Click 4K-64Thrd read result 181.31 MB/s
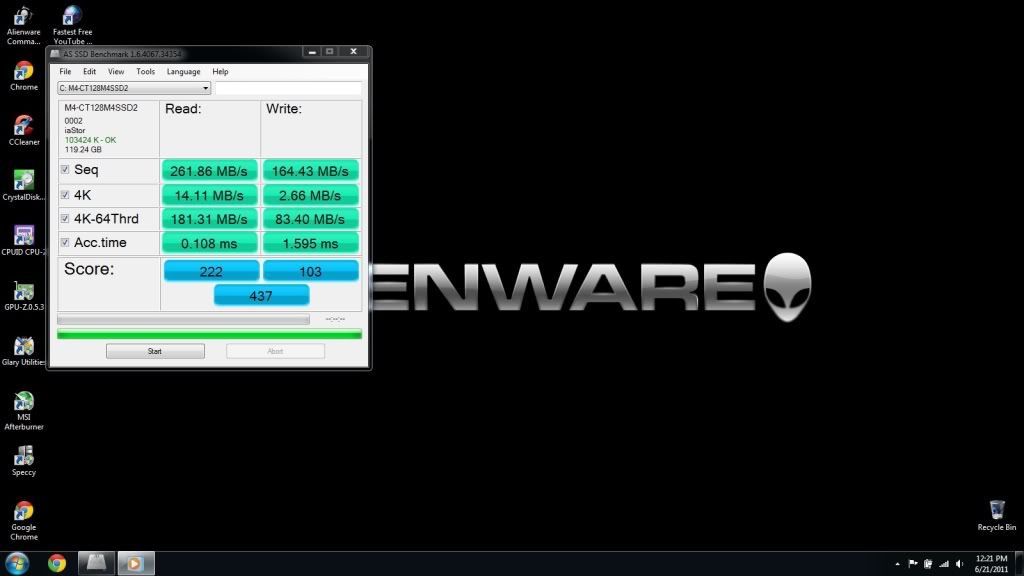This screenshot has height=576, width=1024. [209, 219]
